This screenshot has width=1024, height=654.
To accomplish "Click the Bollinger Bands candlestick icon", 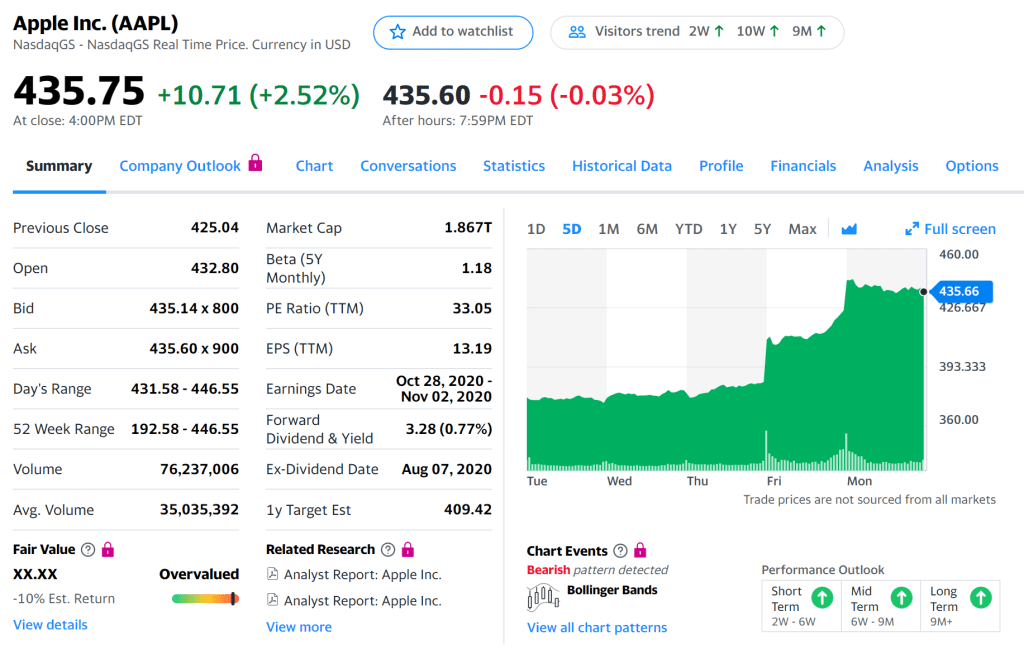I will pos(543,596).
